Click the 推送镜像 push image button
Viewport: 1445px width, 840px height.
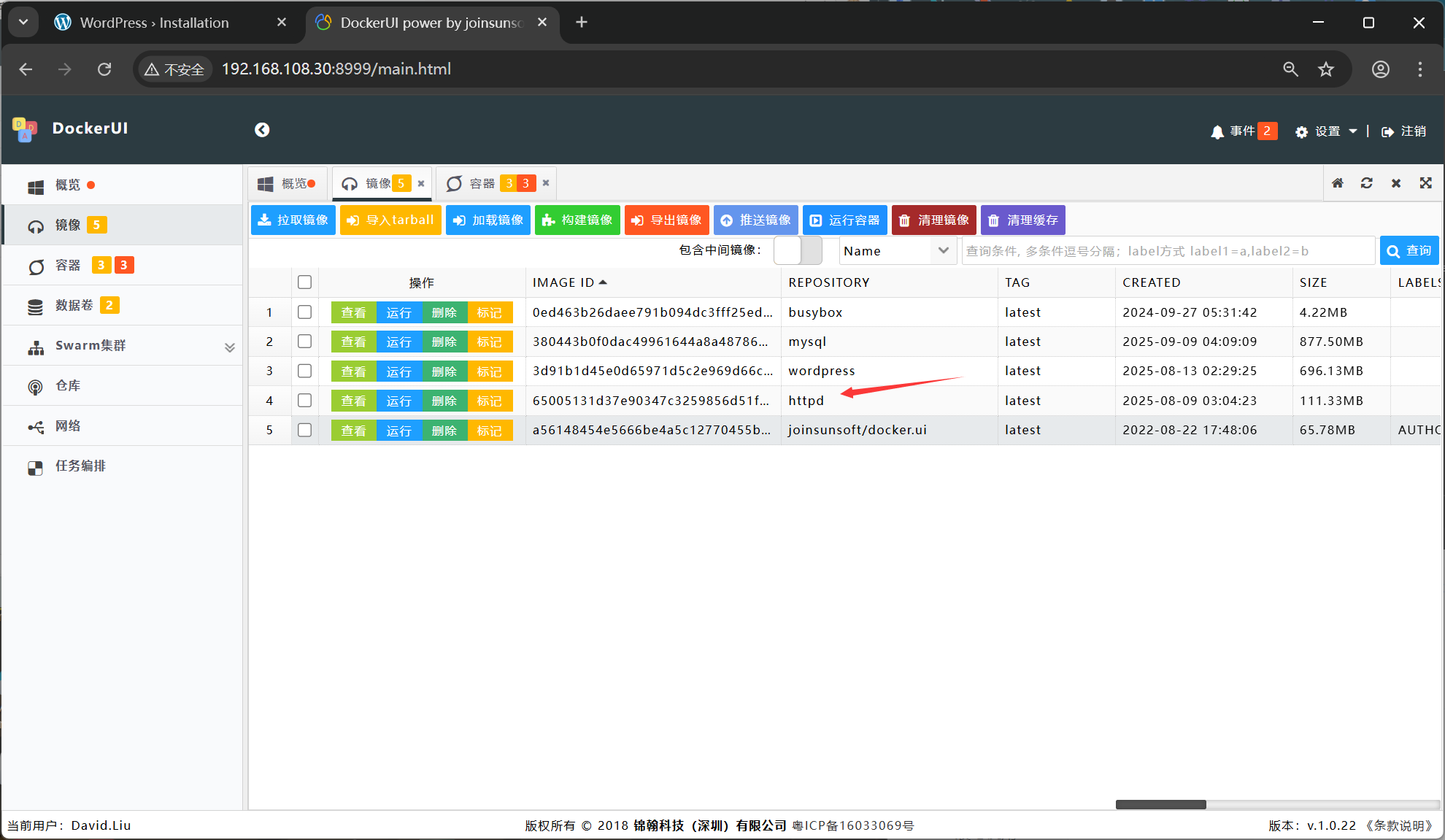756,220
